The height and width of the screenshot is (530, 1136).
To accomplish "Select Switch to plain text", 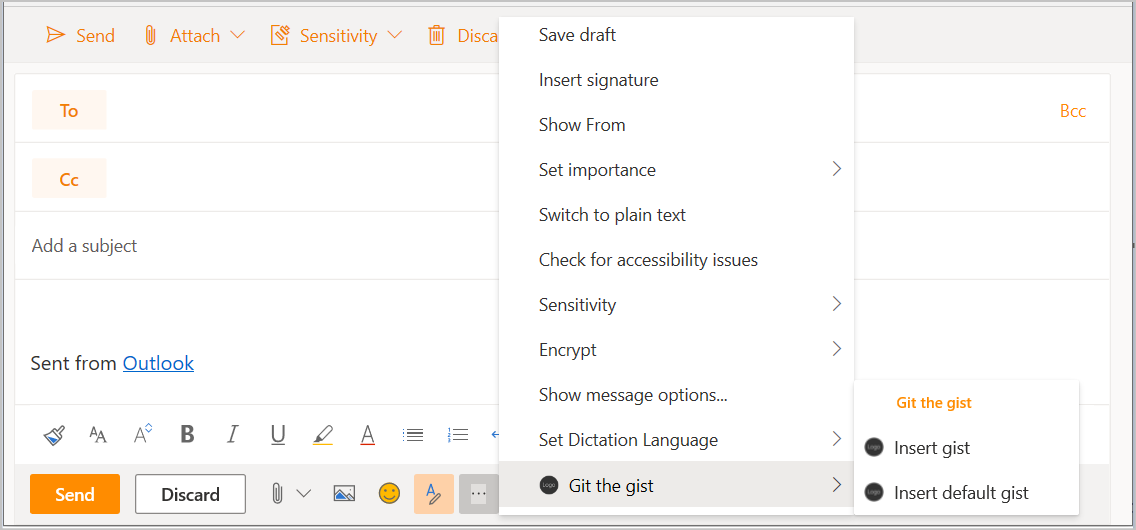I will (x=676, y=214).
